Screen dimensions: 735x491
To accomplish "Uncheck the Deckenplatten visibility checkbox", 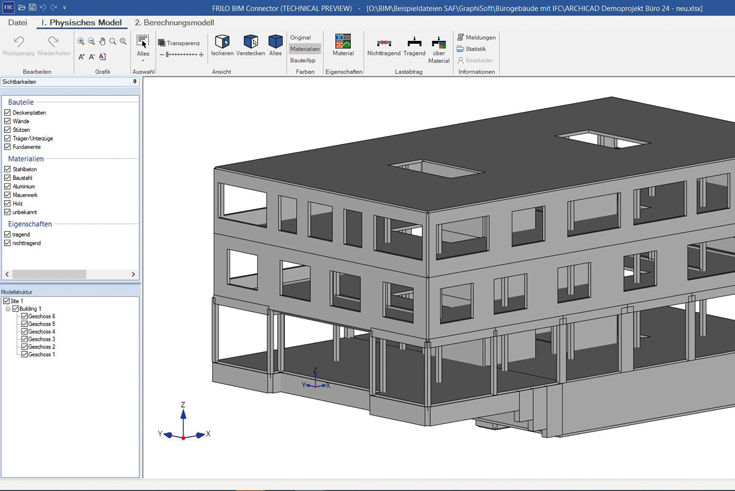I will coord(8,113).
